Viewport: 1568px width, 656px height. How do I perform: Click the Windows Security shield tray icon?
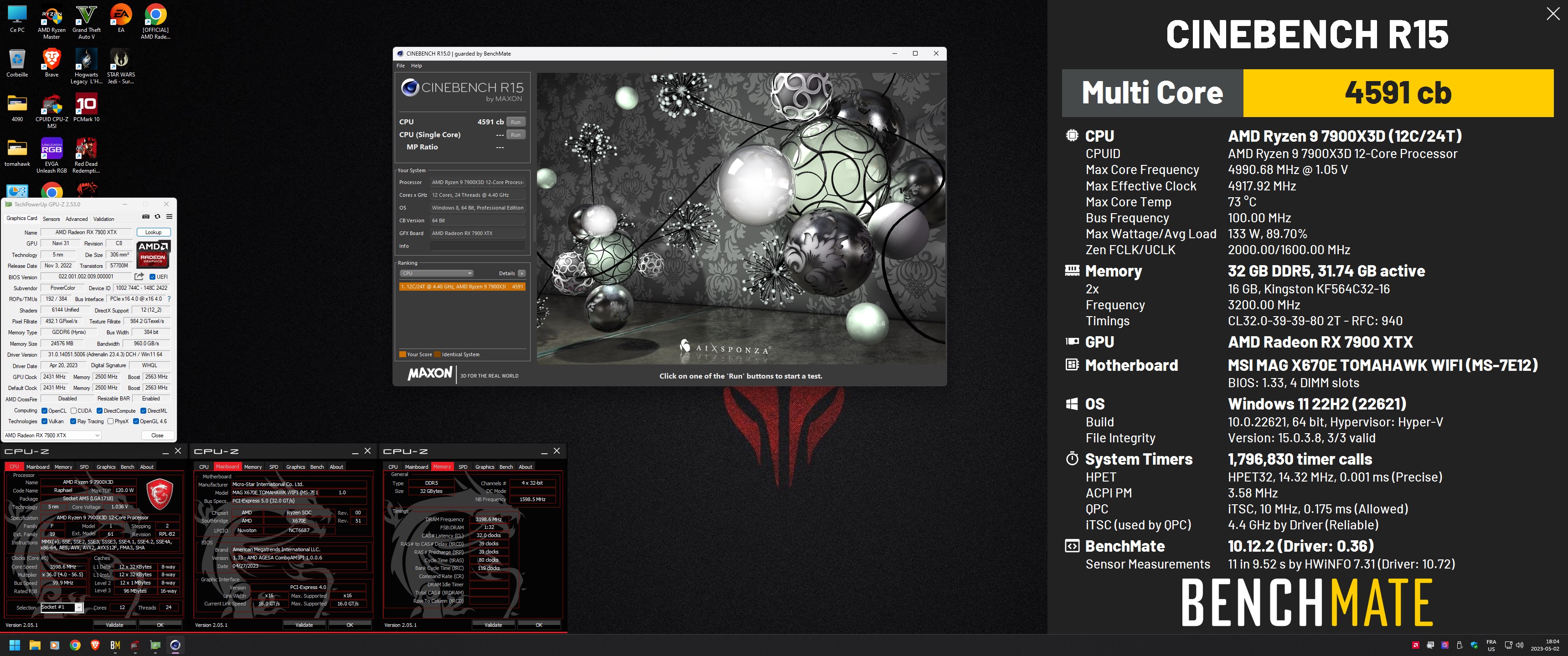[1474, 645]
